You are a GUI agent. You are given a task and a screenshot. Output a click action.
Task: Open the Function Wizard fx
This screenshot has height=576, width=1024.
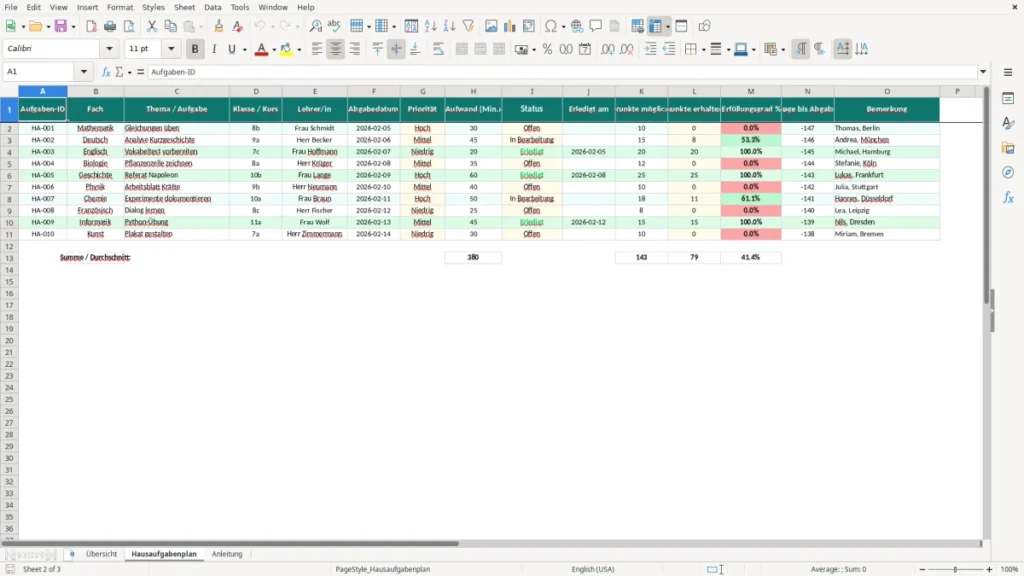click(x=106, y=72)
